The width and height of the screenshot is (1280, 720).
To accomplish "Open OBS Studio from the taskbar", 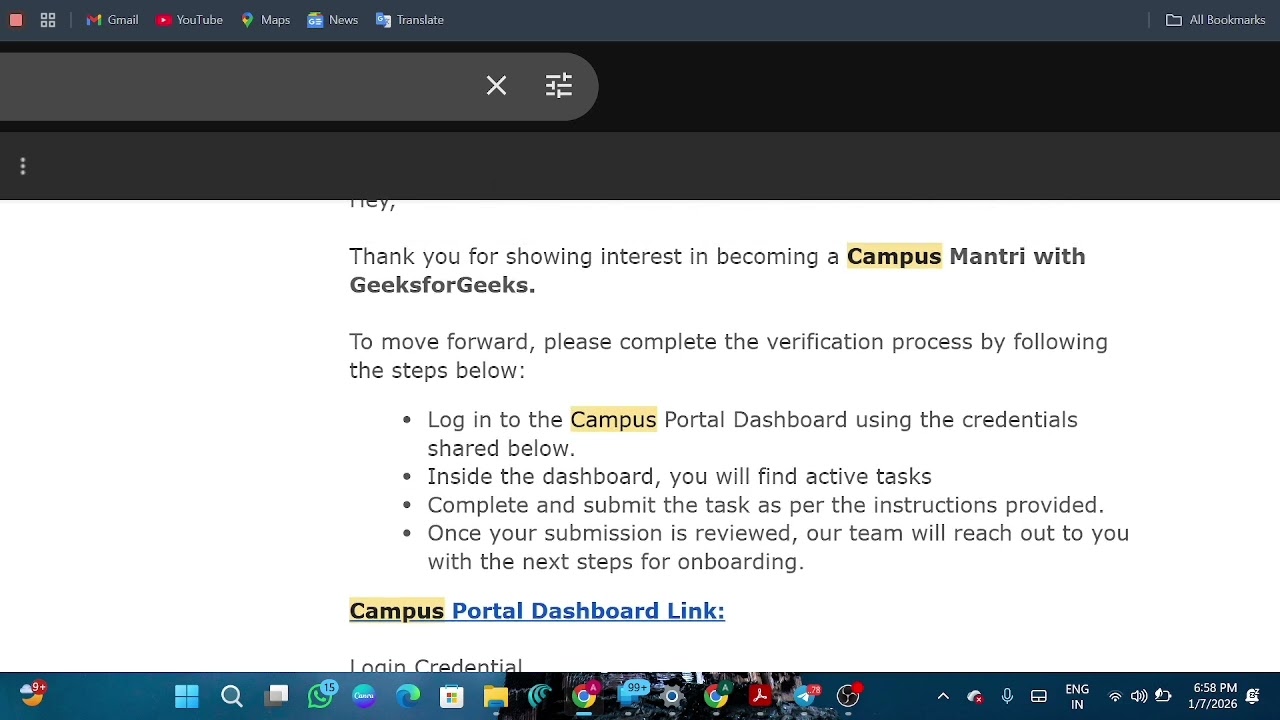I will pos(848,696).
